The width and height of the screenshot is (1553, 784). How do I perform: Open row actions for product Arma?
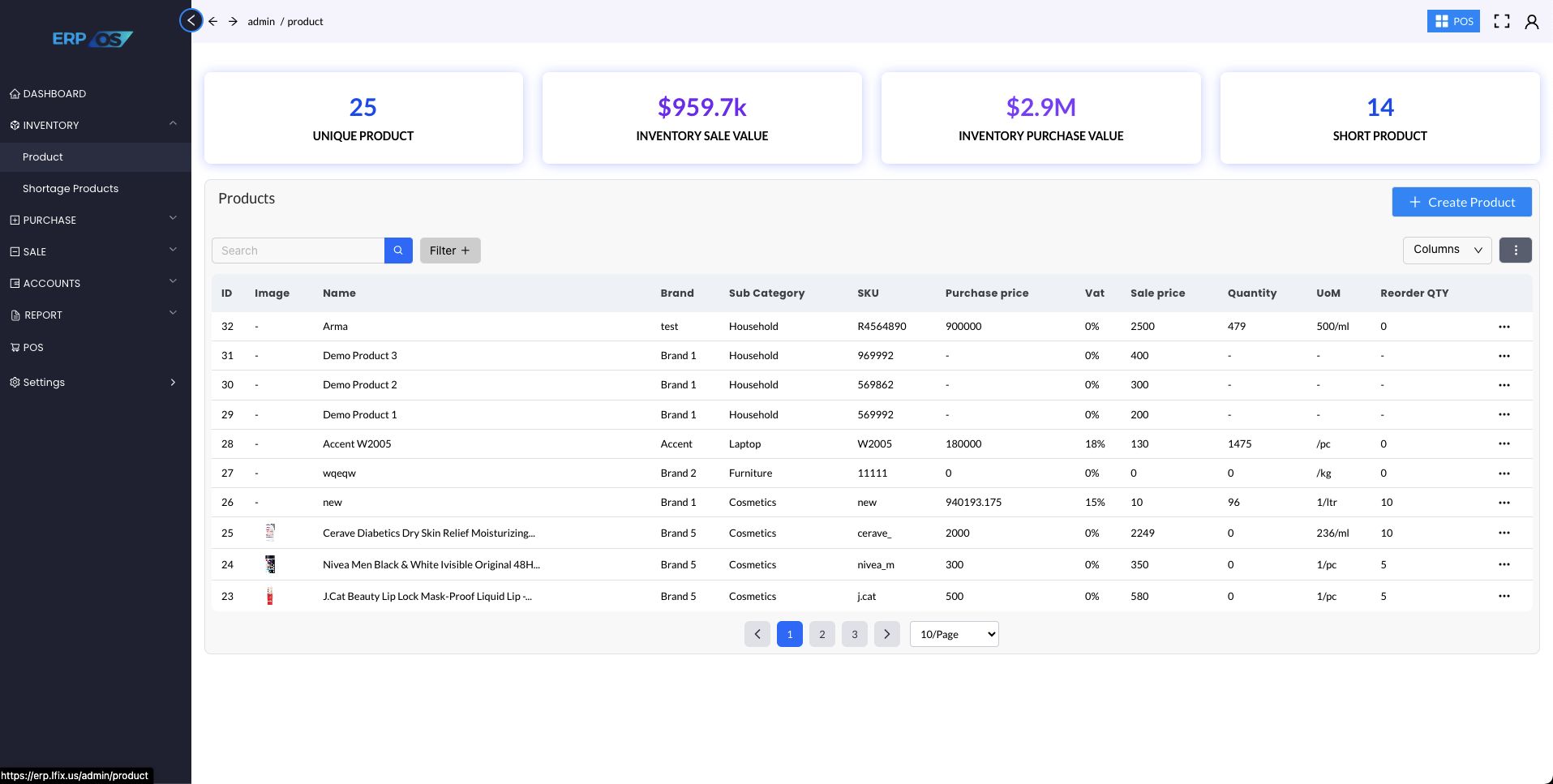click(1504, 327)
